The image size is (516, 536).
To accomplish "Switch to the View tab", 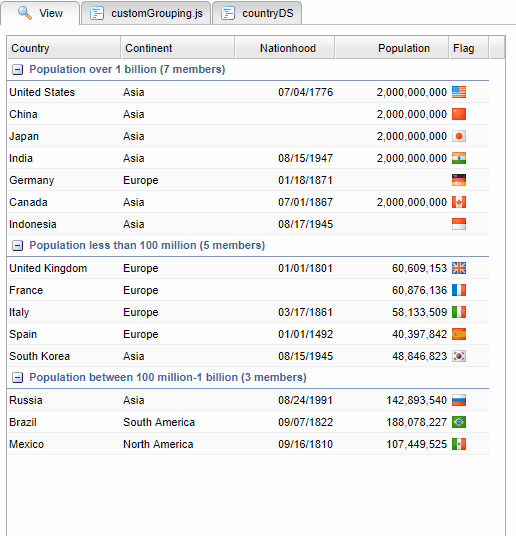I will click(40, 13).
